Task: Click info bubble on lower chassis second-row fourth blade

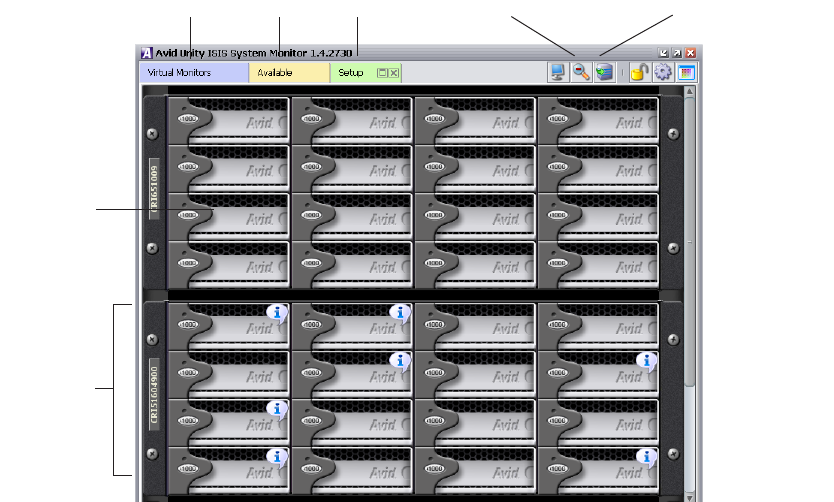Action: click(x=647, y=362)
